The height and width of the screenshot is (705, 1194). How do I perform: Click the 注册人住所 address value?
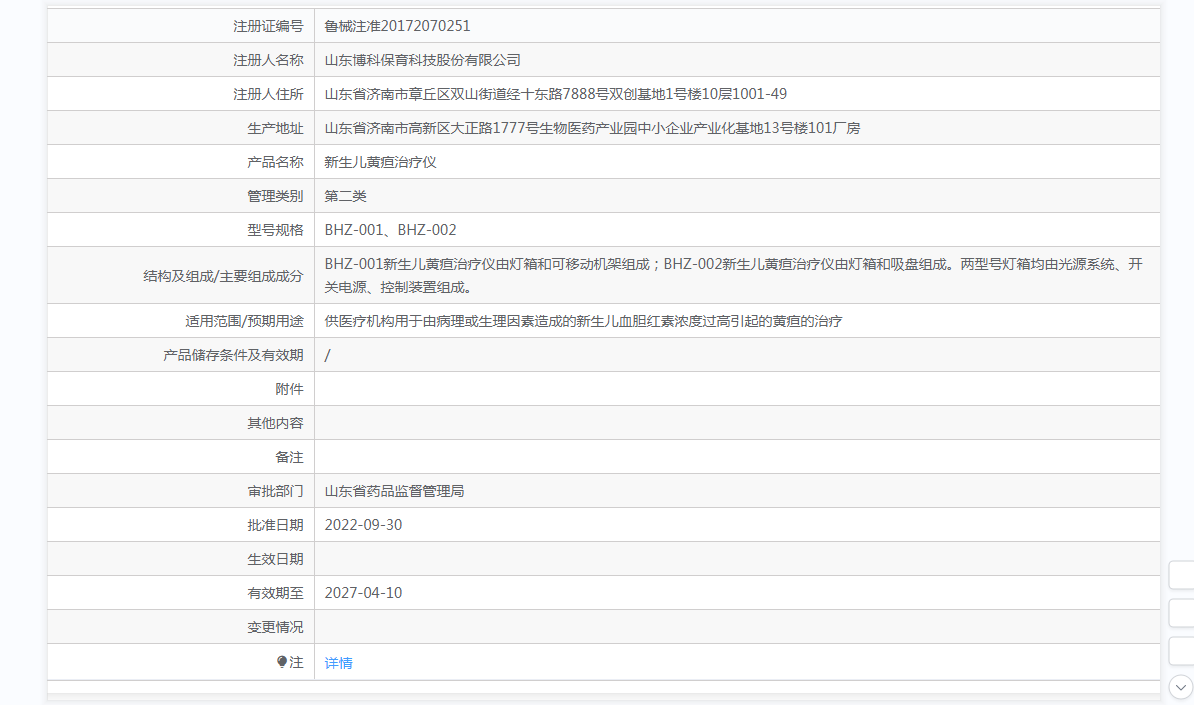pyautogui.click(x=555, y=94)
